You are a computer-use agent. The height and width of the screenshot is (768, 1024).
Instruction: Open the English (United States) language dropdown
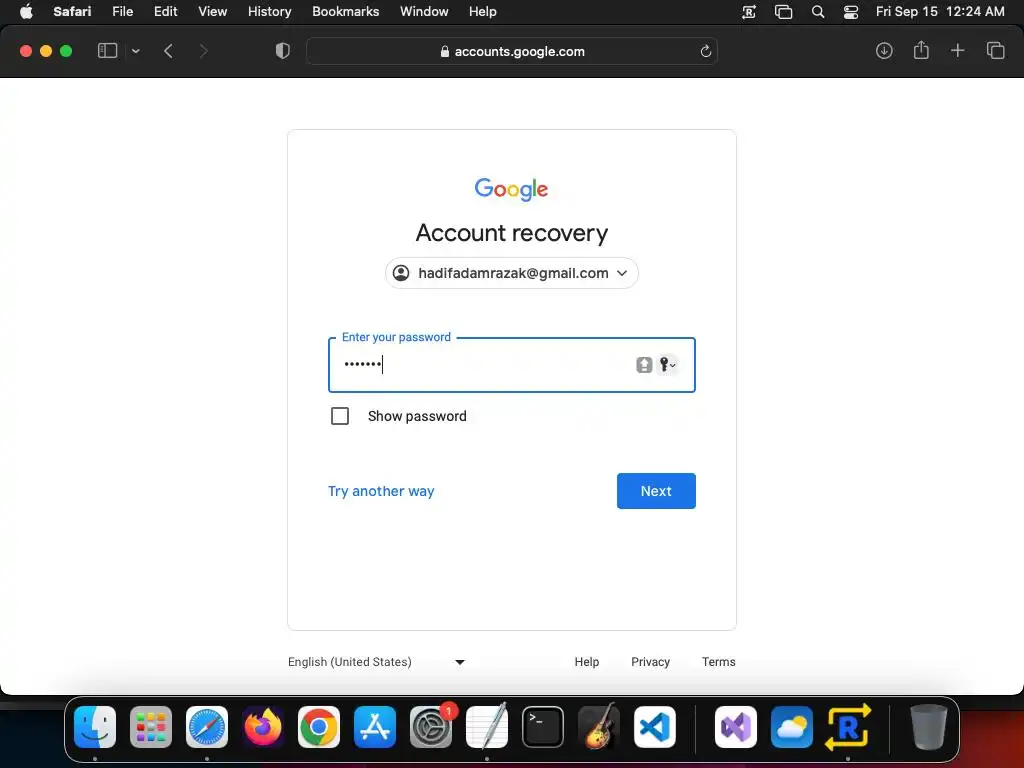376,662
